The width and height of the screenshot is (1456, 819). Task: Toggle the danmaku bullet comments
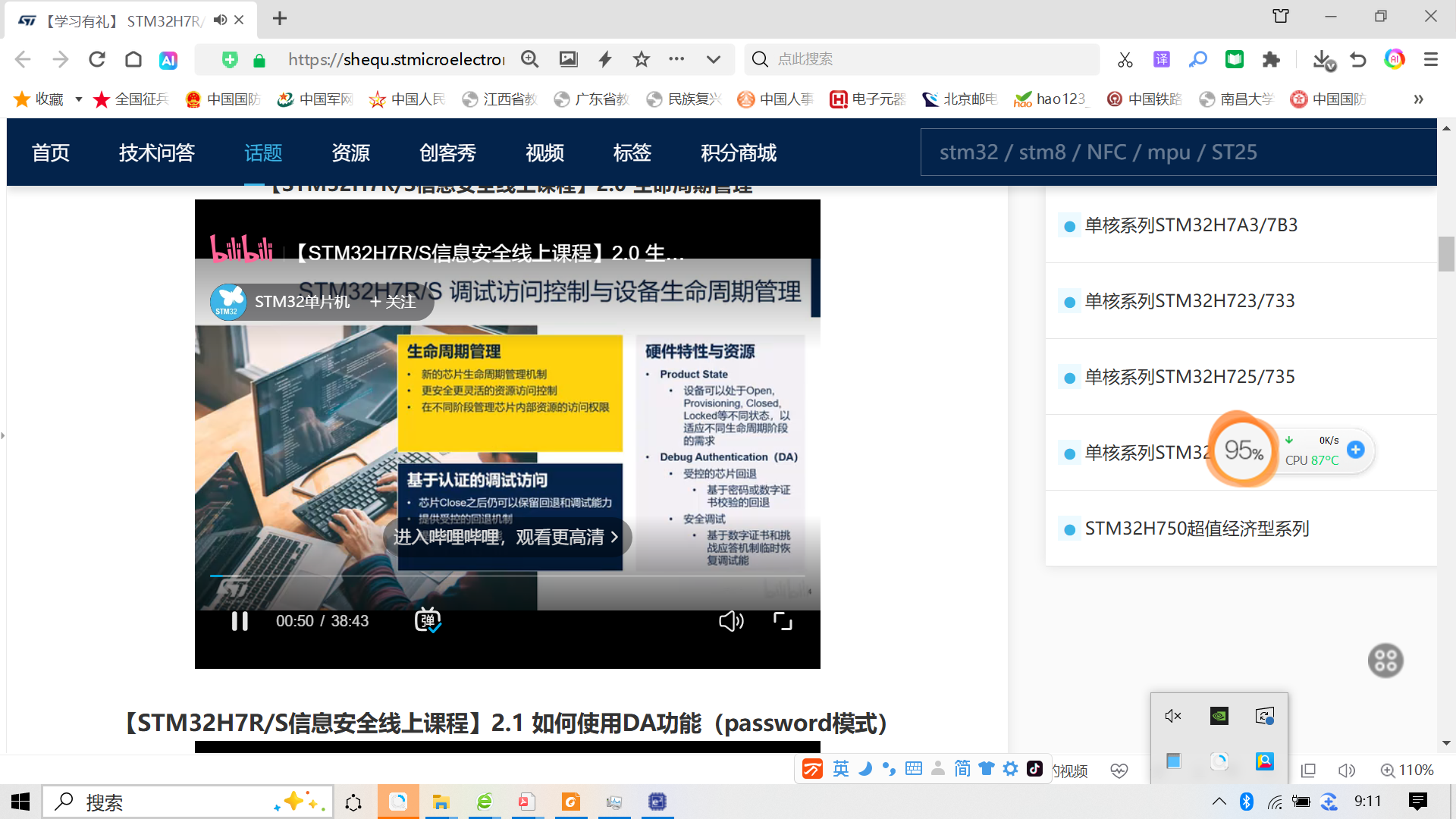tap(428, 620)
